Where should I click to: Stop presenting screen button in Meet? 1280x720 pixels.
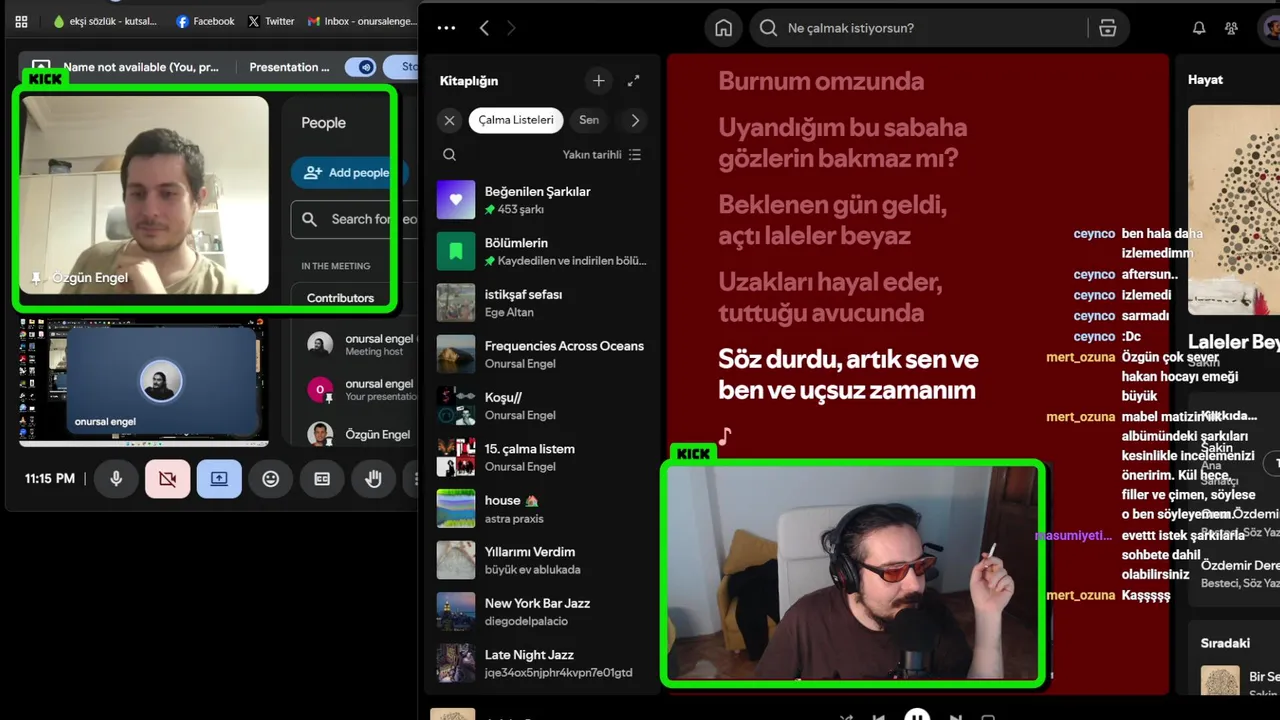[x=219, y=479]
